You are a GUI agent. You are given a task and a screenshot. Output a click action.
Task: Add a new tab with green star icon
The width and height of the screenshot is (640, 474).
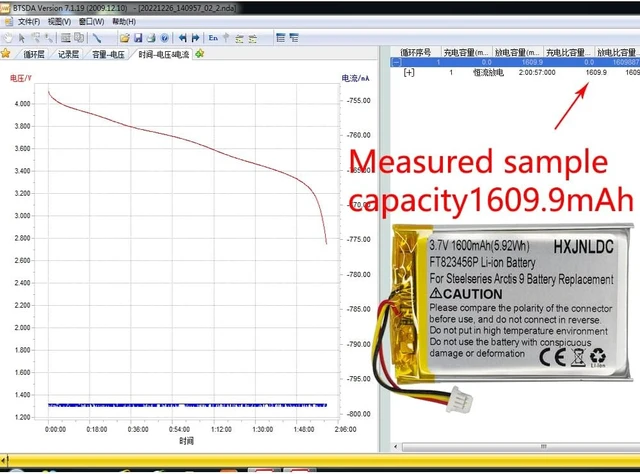[200, 53]
